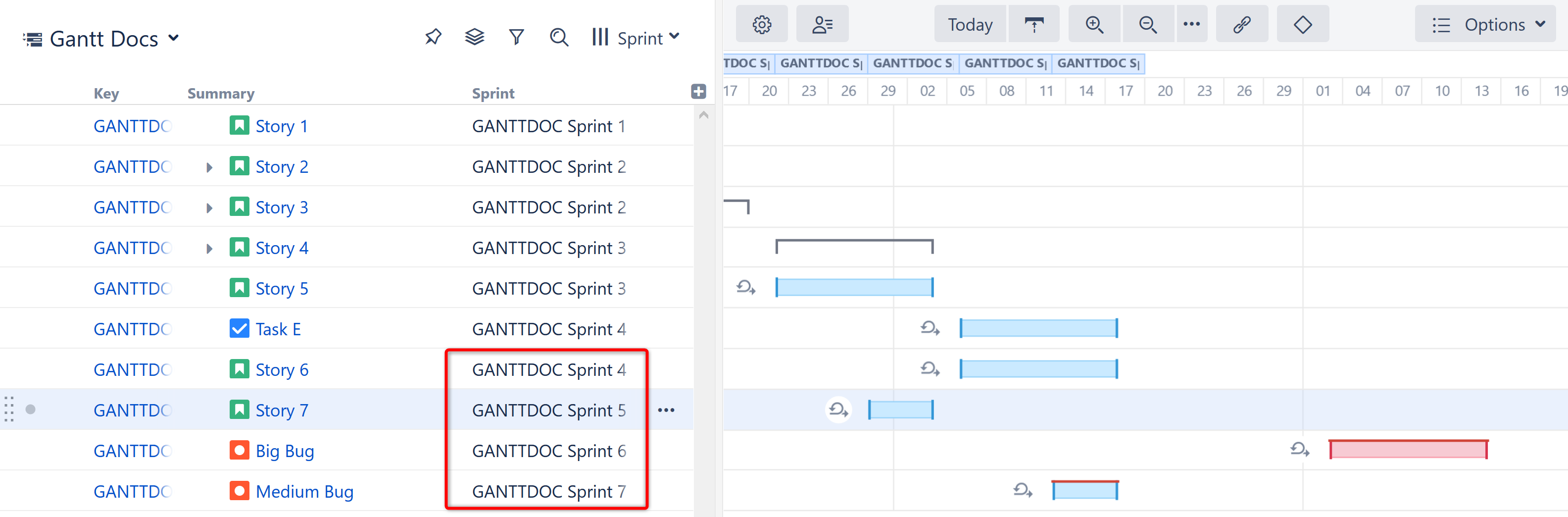Open search within the structure

pyautogui.click(x=559, y=37)
